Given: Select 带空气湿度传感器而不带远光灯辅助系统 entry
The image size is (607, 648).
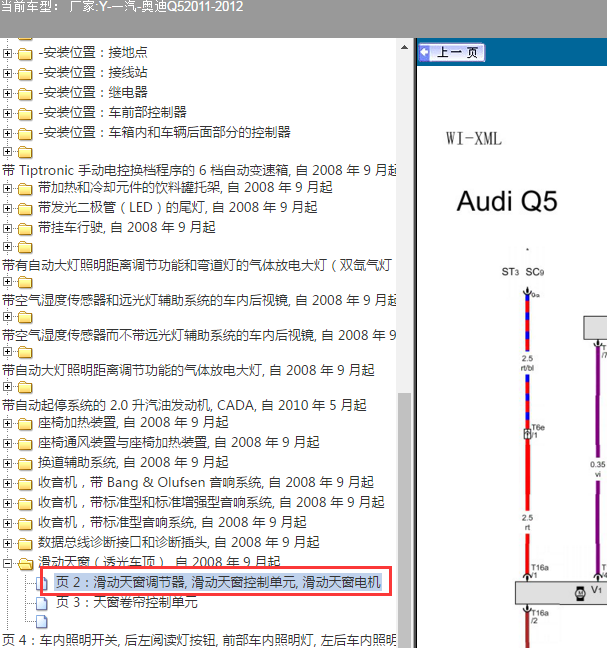Looking at the screenshot, I should tap(199, 335).
